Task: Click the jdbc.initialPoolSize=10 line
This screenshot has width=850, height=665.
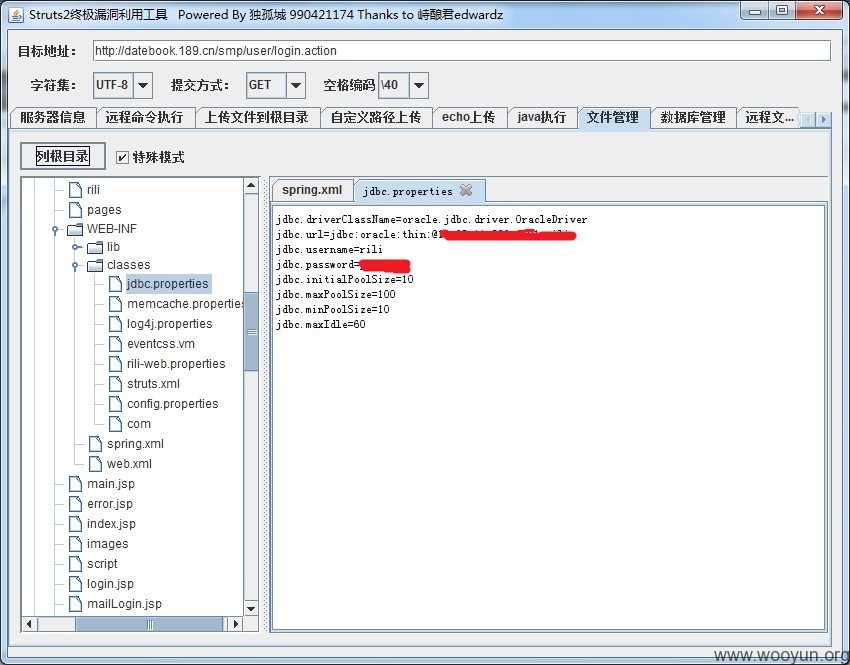Action: click(x=345, y=280)
